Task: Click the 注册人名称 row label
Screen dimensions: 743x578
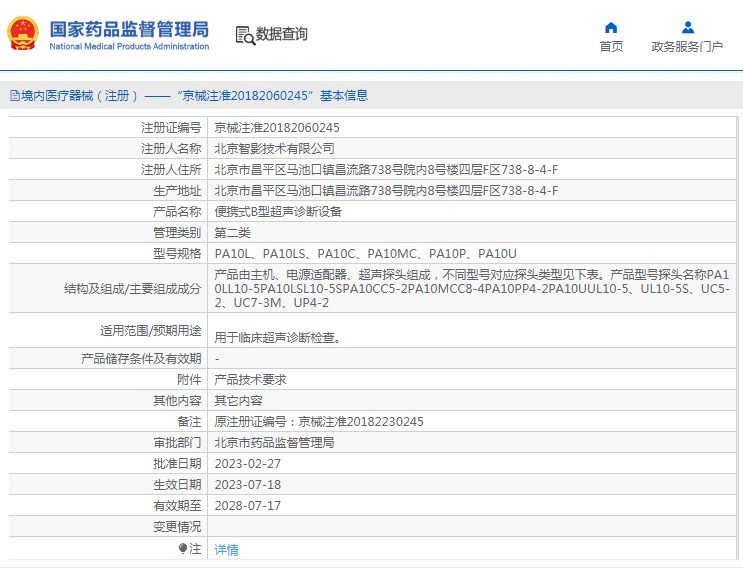Action: tap(171, 149)
